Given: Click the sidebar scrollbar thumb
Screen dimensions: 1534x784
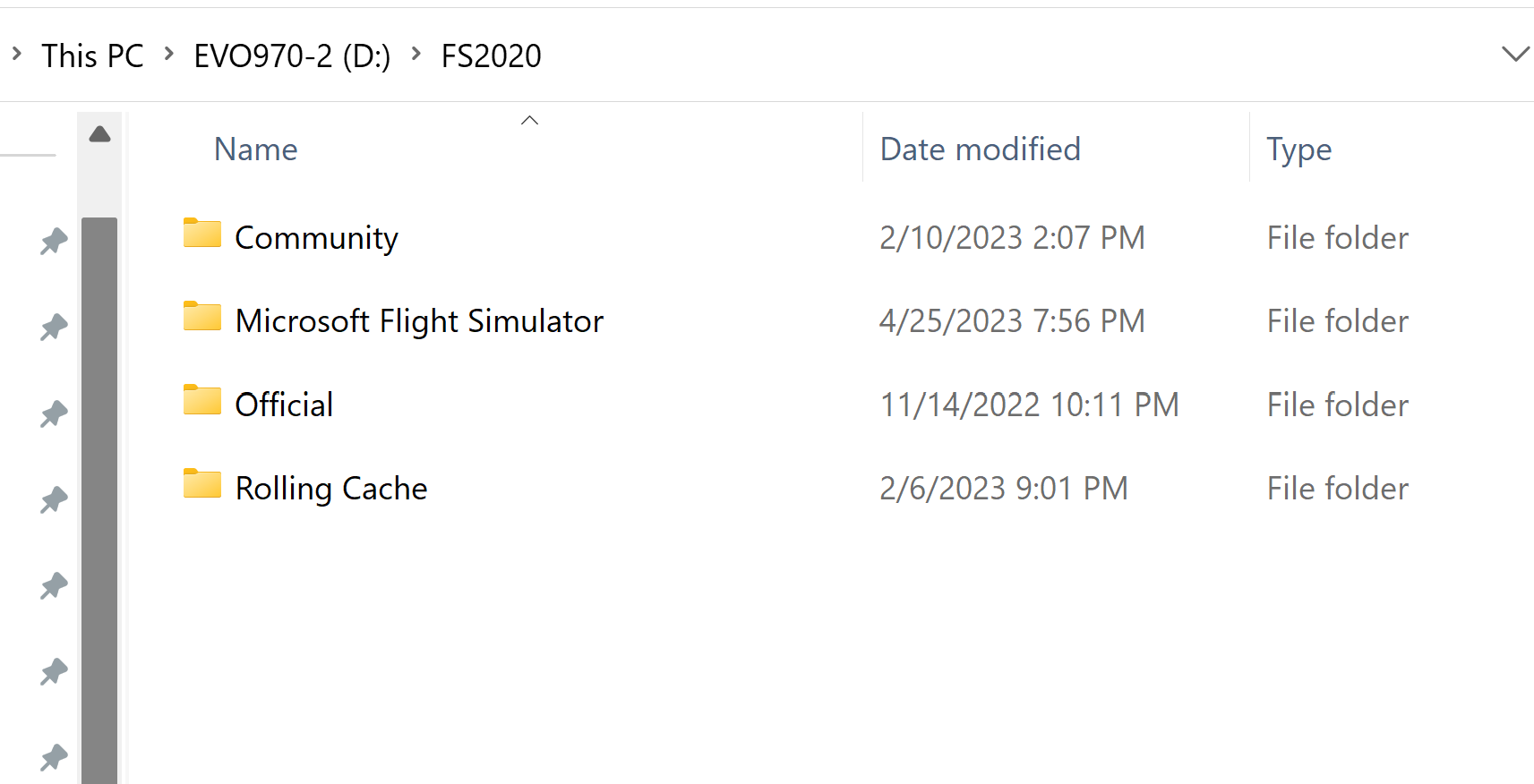Looking at the screenshot, I should pos(99,492).
